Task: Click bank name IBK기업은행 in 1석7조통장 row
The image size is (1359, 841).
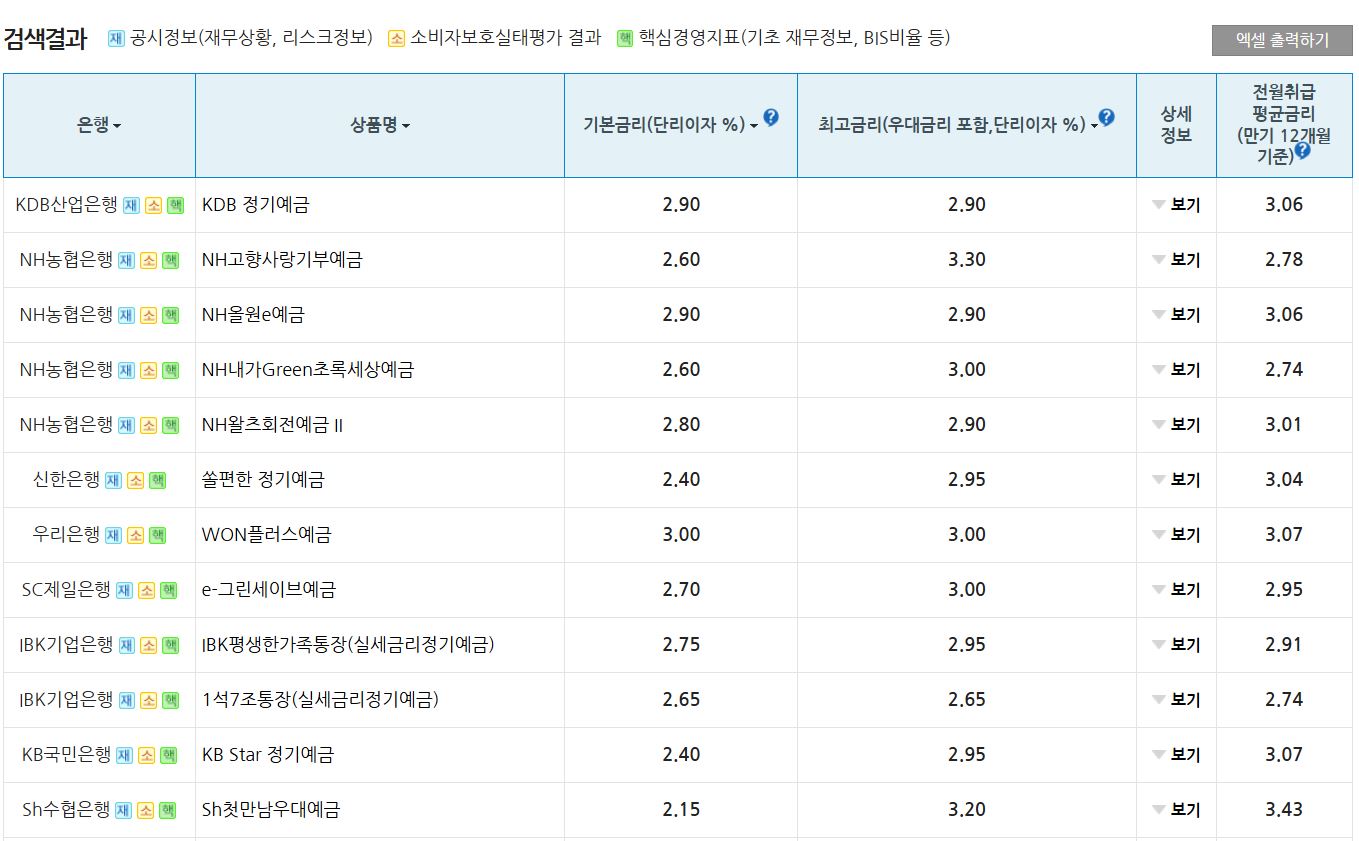Action: (66, 700)
